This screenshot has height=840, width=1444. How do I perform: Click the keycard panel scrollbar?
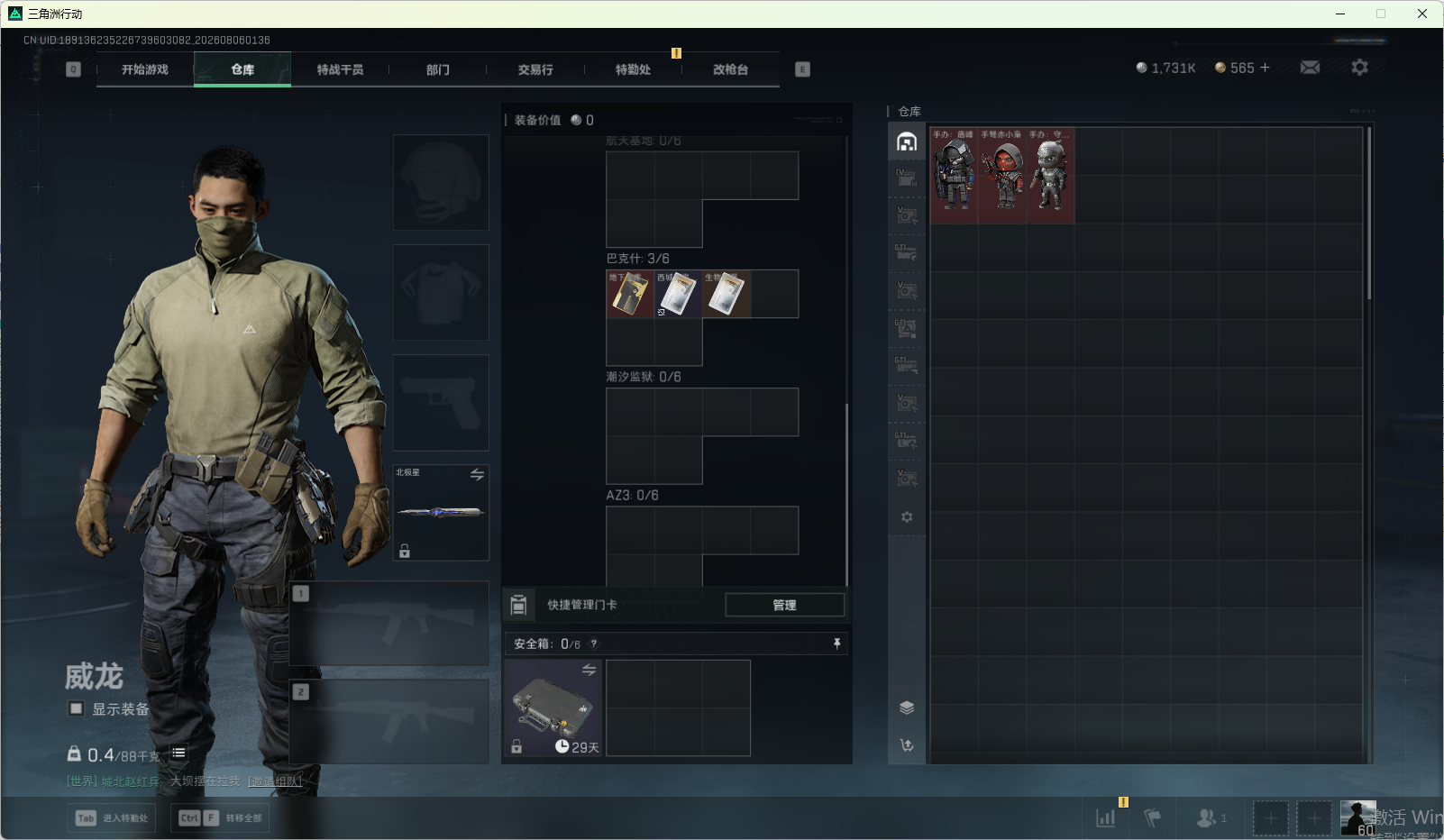846,494
